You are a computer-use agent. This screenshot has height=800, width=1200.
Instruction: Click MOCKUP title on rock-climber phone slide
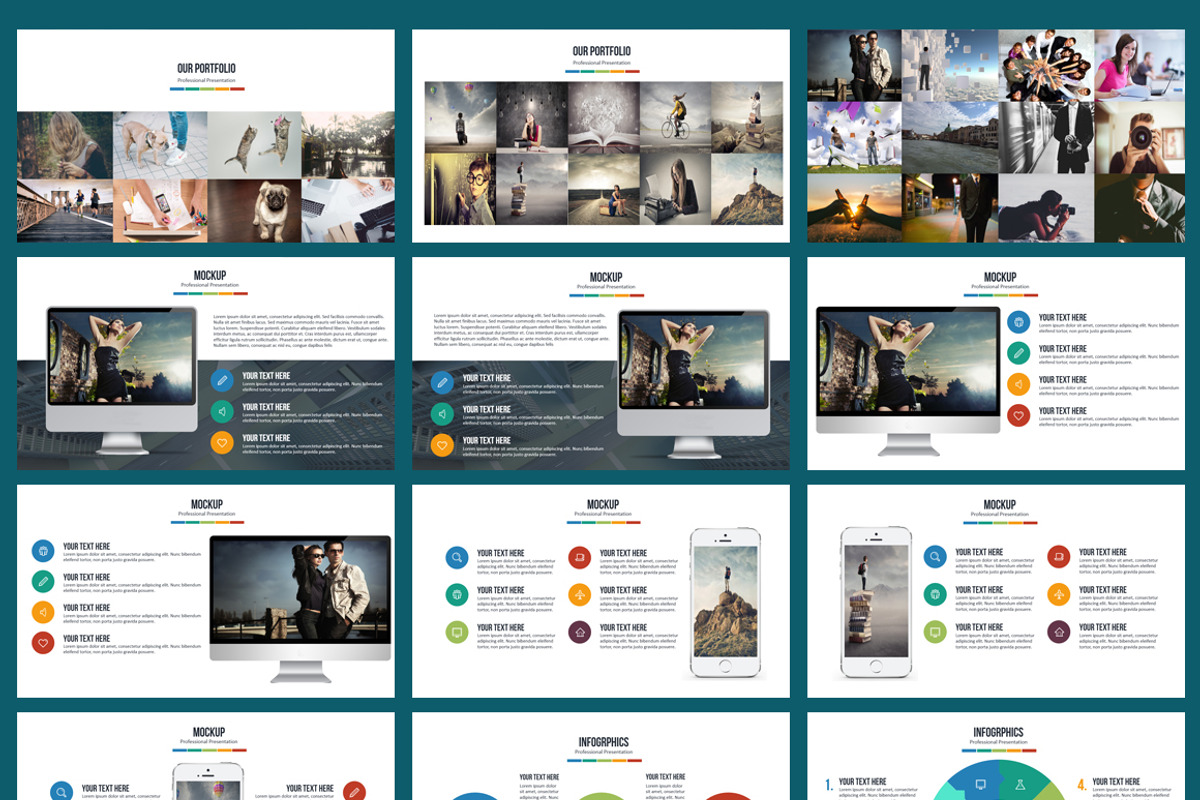coord(602,504)
